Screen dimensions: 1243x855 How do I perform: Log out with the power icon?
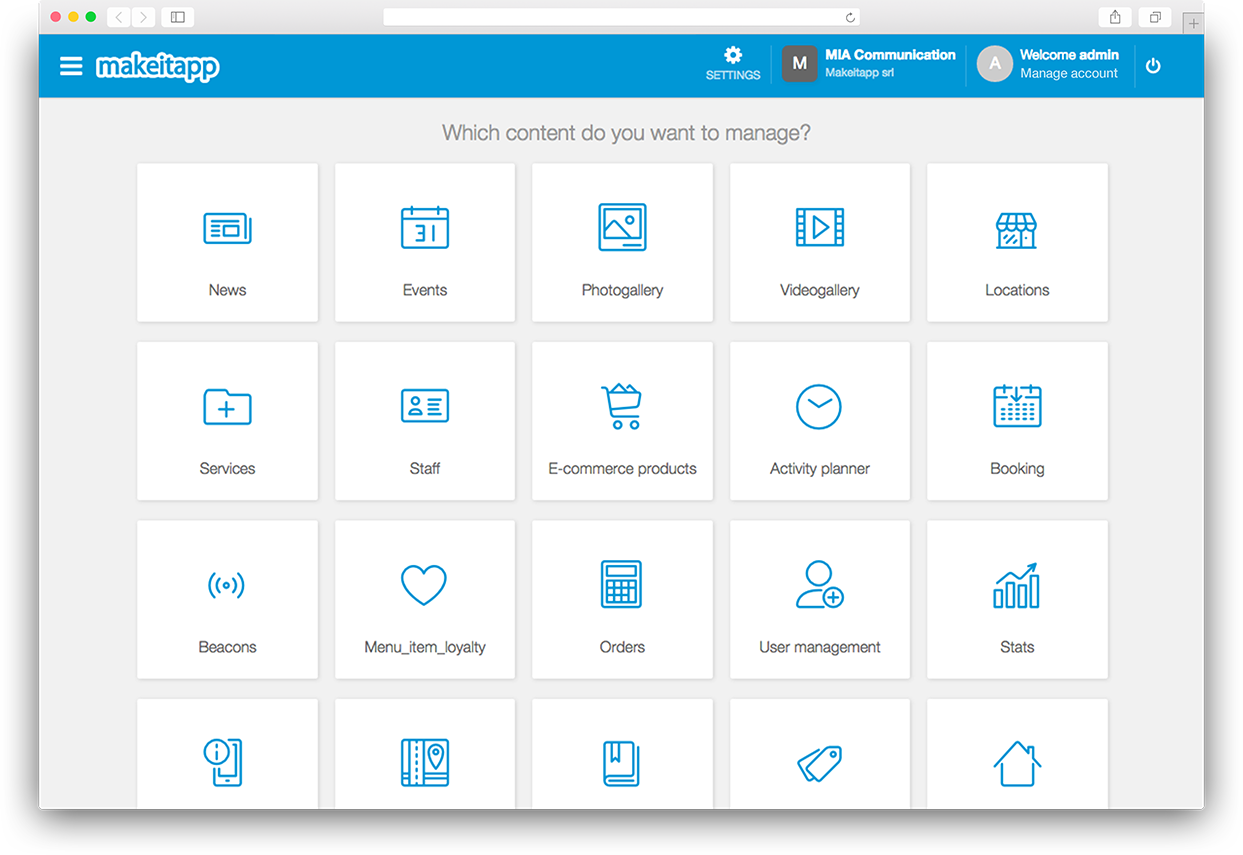click(x=1153, y=66)
